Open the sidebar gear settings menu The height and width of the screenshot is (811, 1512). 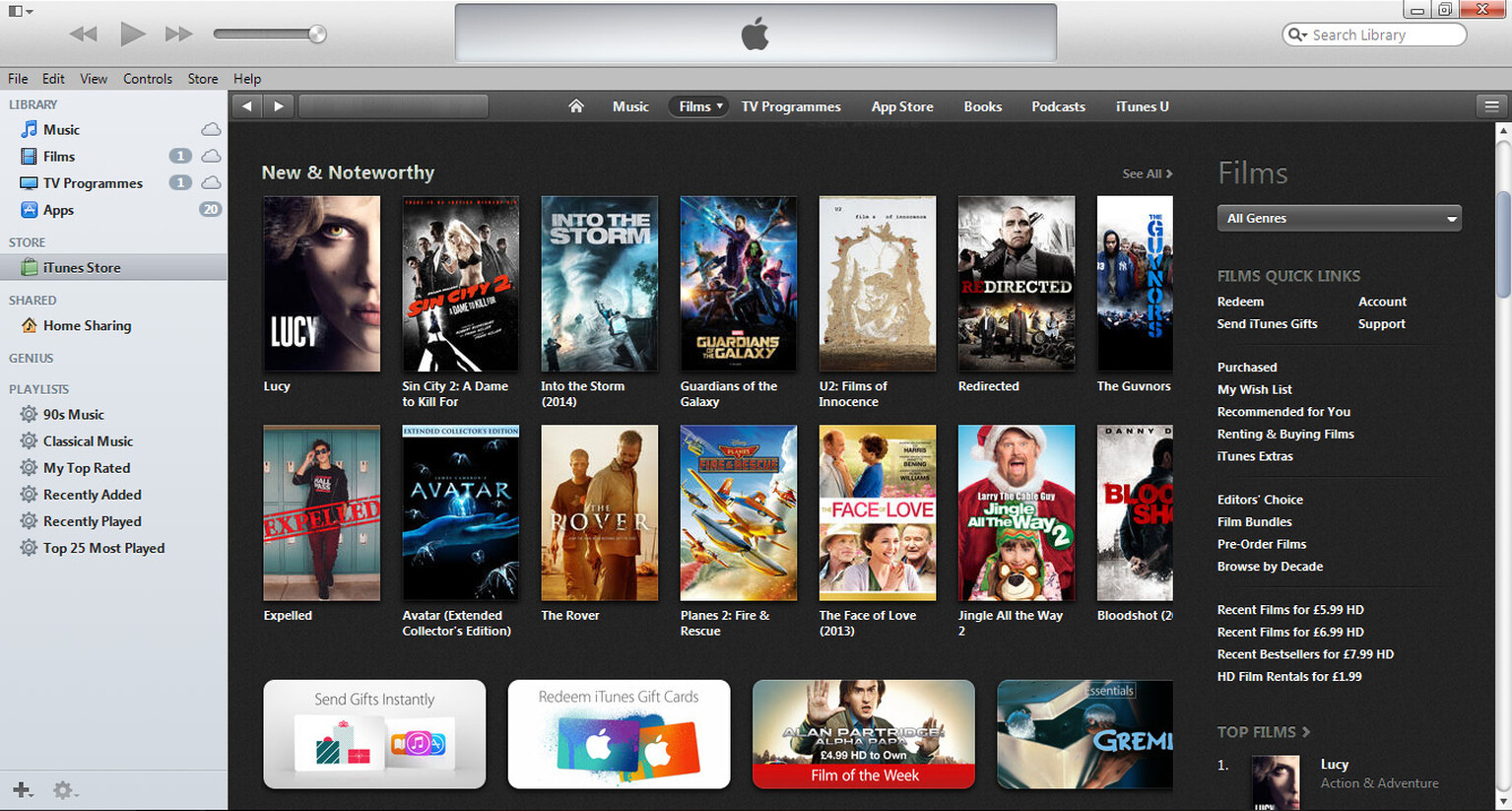(65, 790)
